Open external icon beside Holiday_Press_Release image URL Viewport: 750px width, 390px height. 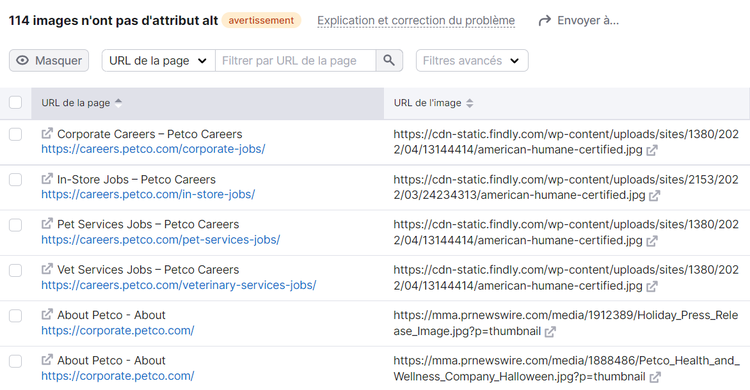coord(550,332)
